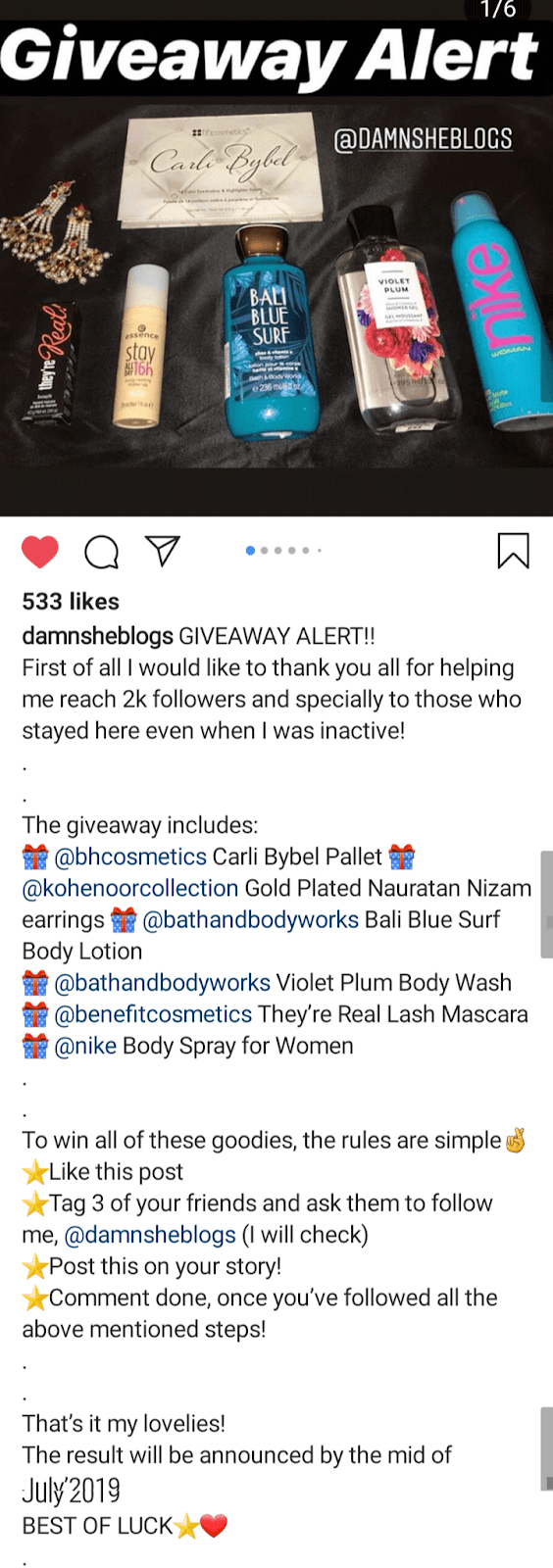This screenshot has width=553, height=1568.
Task: Click the upper gray scrollbar handle
Action: (x=546, y=904)
